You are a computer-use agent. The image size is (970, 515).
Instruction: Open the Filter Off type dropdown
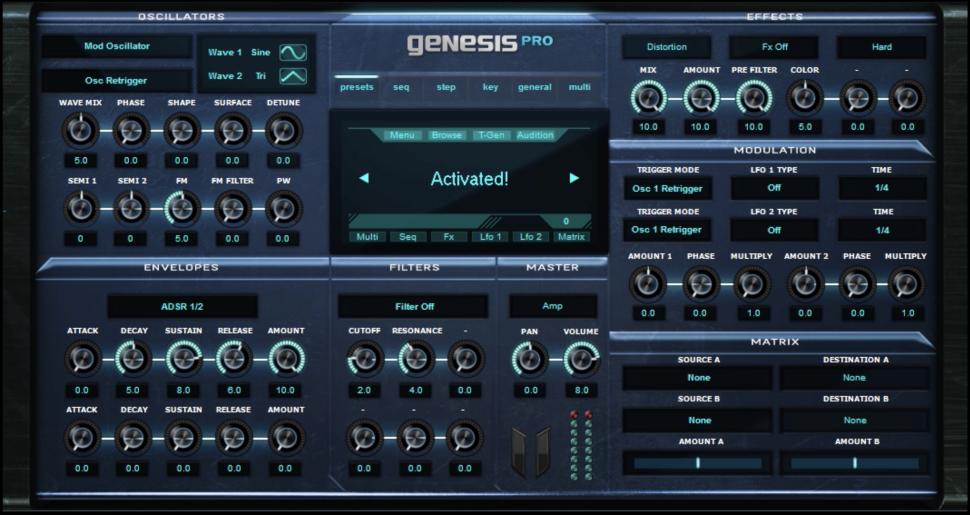[414, 306]
